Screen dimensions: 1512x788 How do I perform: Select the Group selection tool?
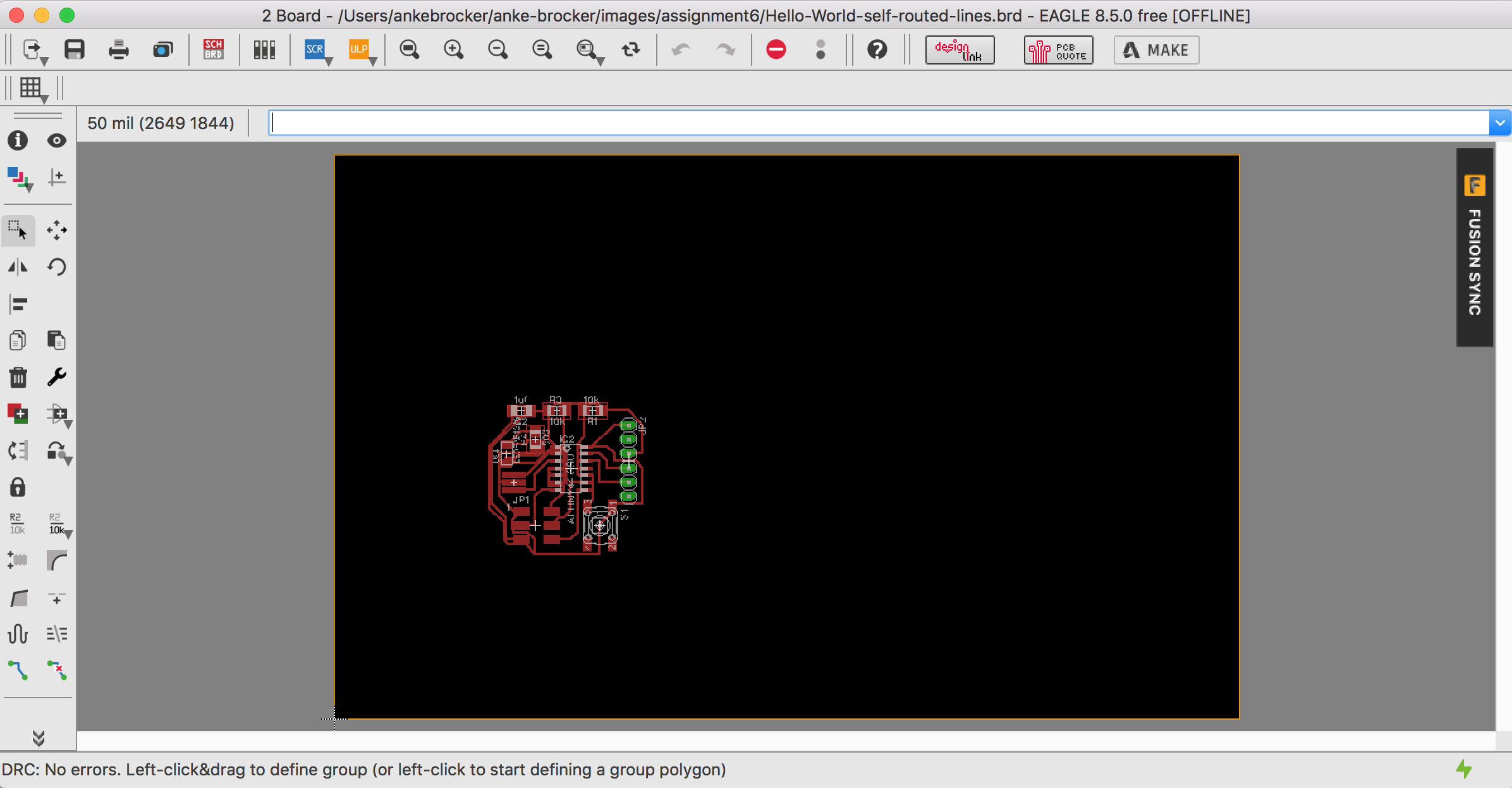click(x=18, y=230)
